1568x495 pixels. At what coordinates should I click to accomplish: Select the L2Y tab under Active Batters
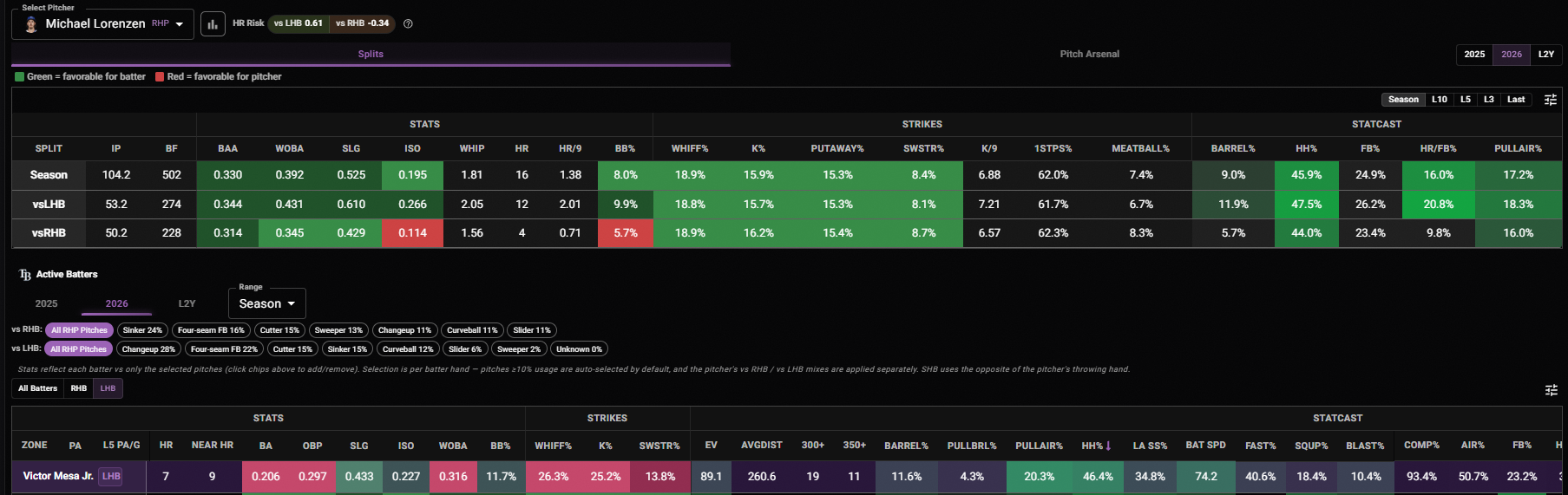(x=187, y=303)
